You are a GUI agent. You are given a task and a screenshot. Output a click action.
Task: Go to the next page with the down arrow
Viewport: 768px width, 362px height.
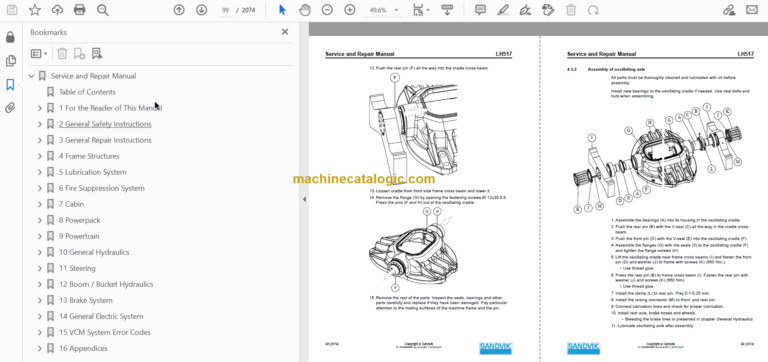click(x=201, y=10)
